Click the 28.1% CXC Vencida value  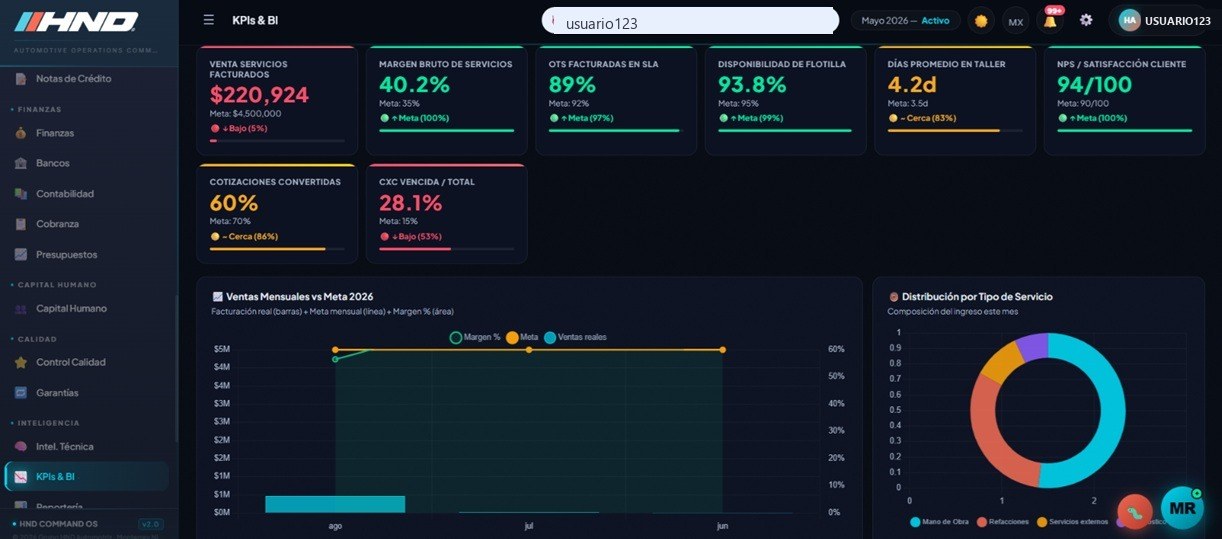click(411, 203)
